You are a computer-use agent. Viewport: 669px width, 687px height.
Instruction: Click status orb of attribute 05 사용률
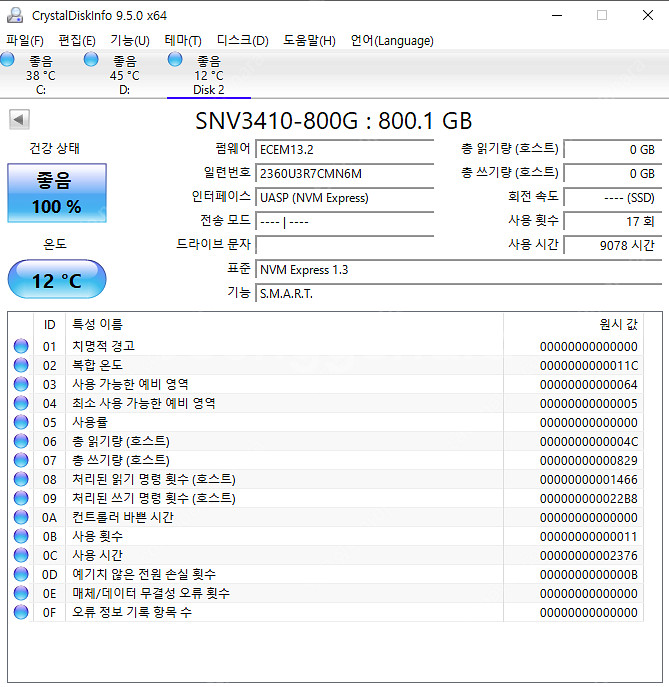click(21, 422)
